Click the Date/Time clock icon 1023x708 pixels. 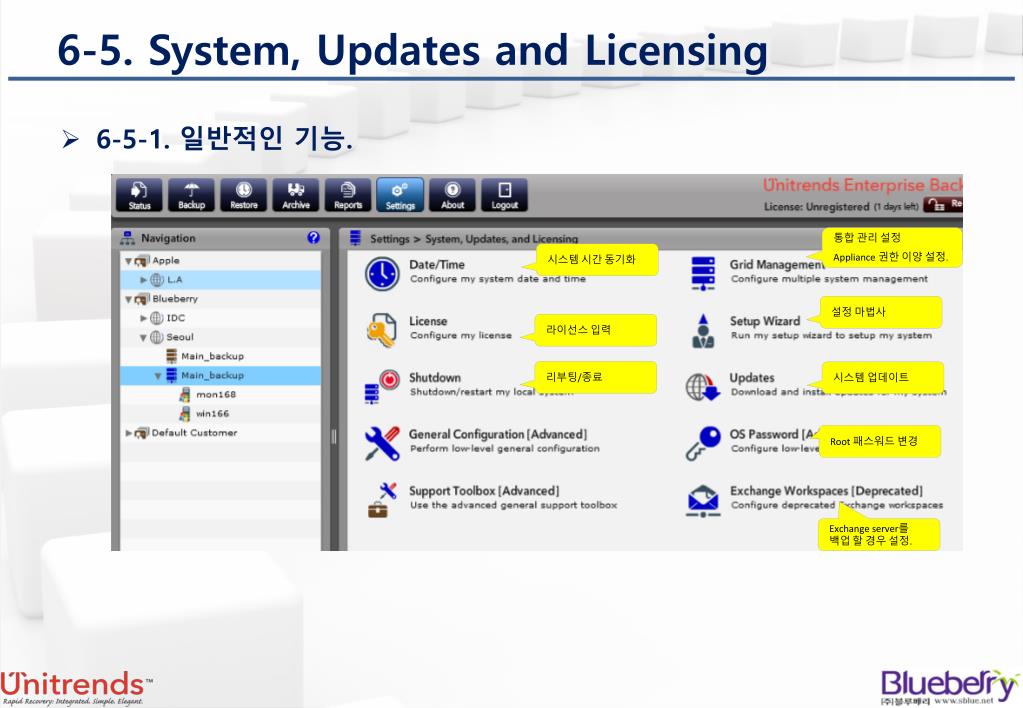click(x=382, y=273)
